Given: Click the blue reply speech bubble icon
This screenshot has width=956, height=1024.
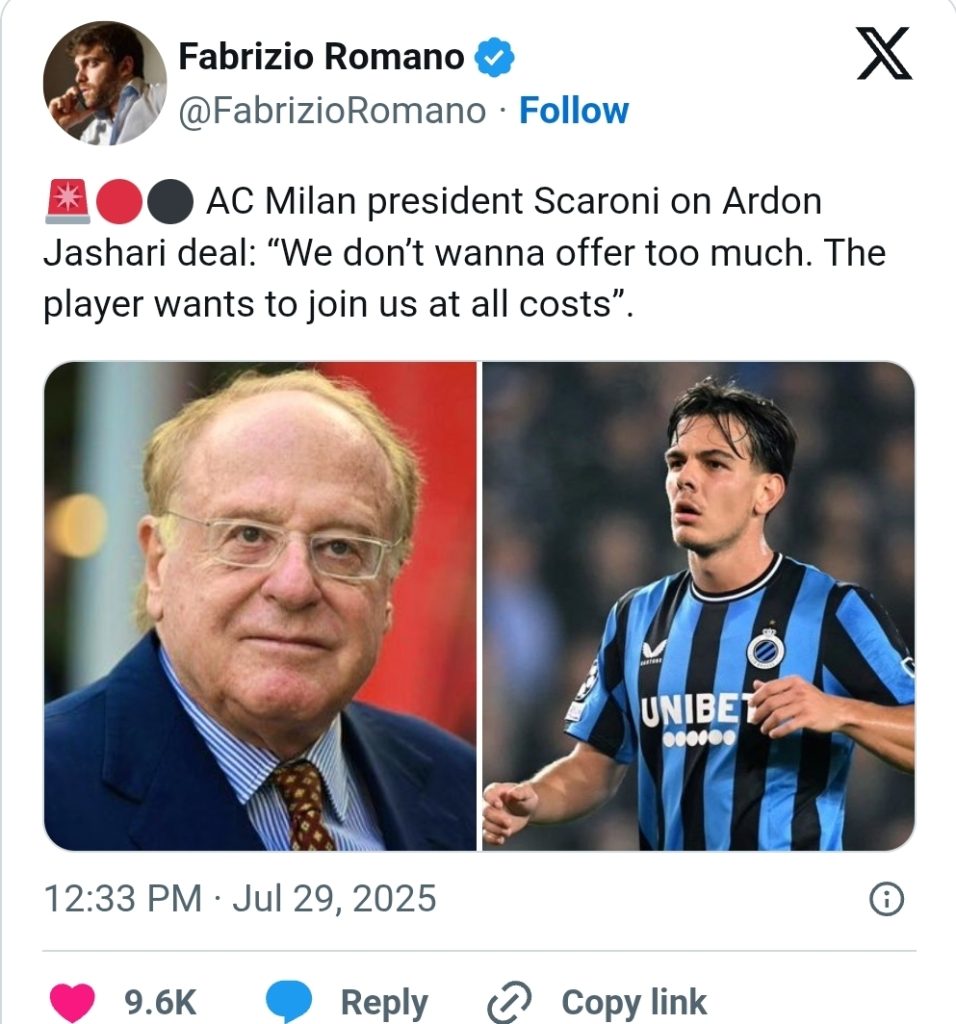Looking at the screenshot, I should [290, 1001].
